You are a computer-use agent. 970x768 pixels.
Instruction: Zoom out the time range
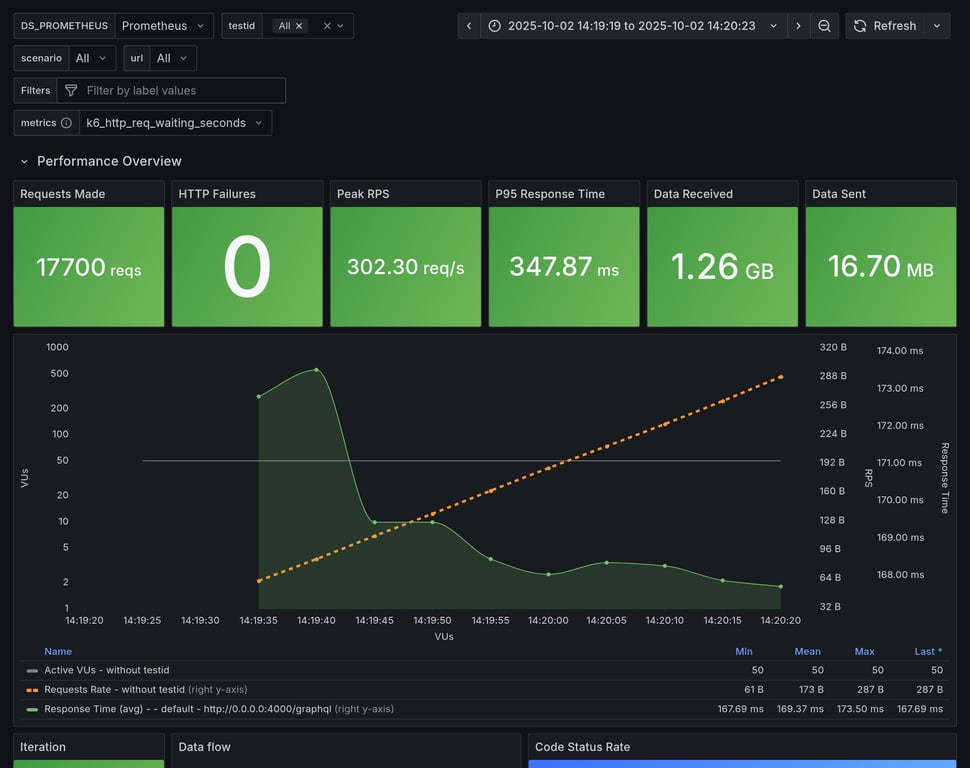click(x=824, y=26)
